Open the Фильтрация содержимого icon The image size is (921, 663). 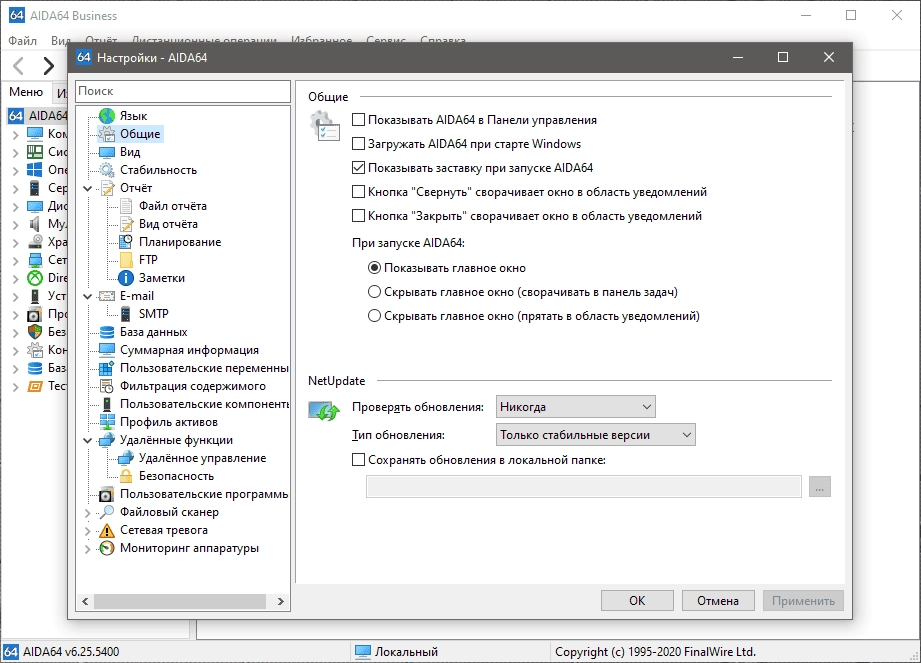click(107, 386)
